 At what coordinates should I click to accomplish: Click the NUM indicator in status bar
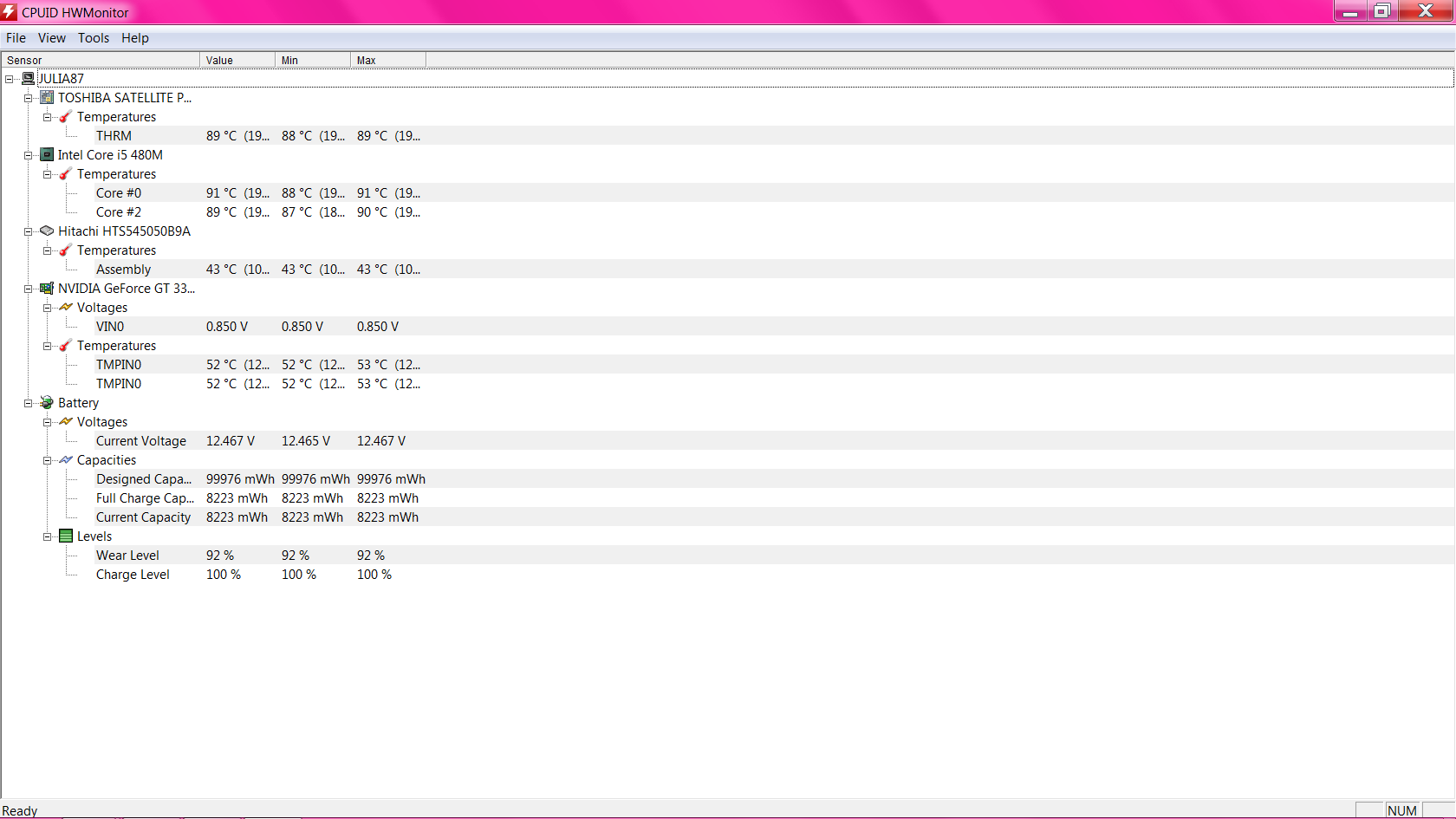(x=1402, y=810)
